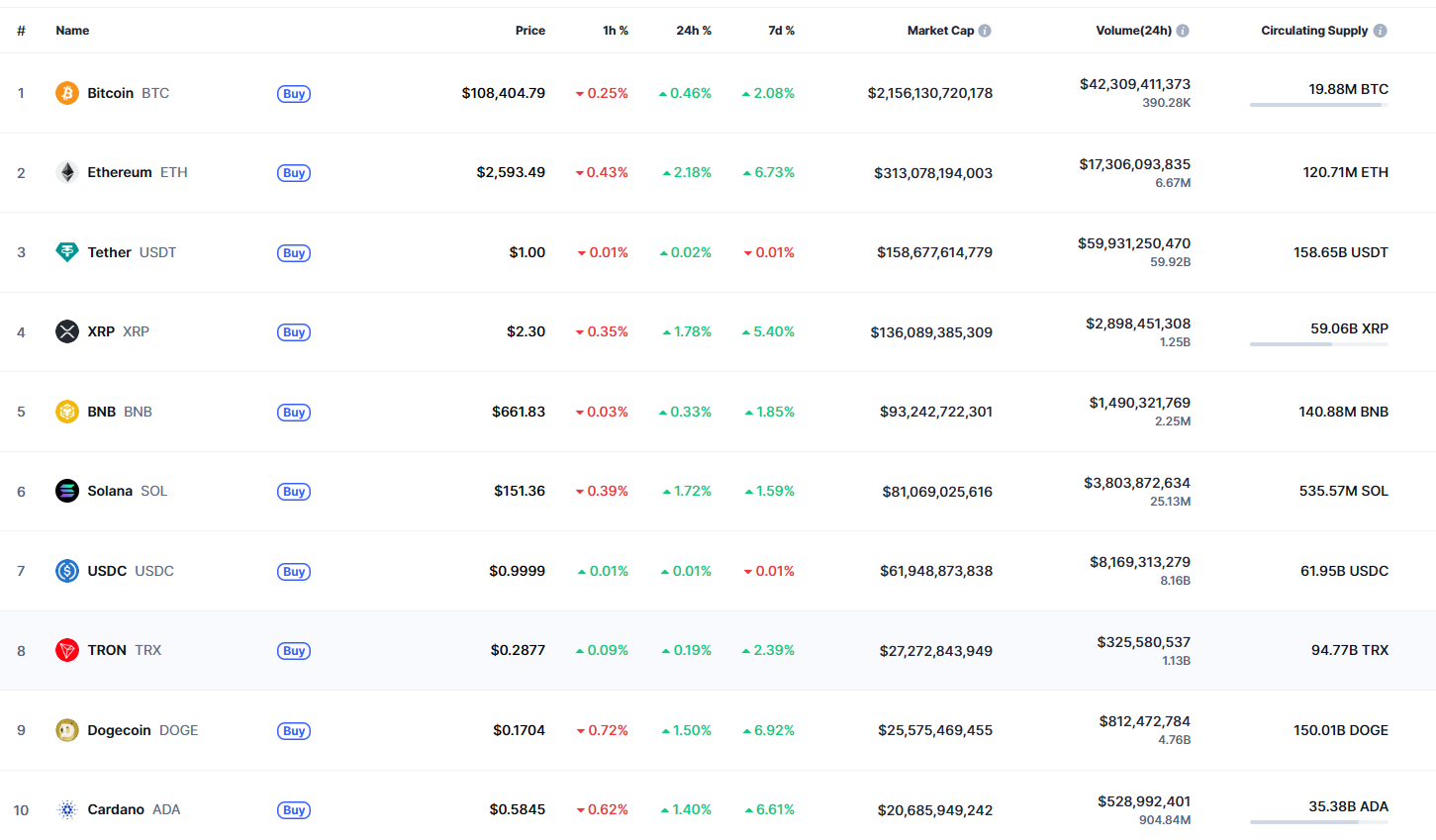The height and width of the screenshot is (840, 1436).
Task: Click the Ethereum market cap value
Action: coord(933,173)
